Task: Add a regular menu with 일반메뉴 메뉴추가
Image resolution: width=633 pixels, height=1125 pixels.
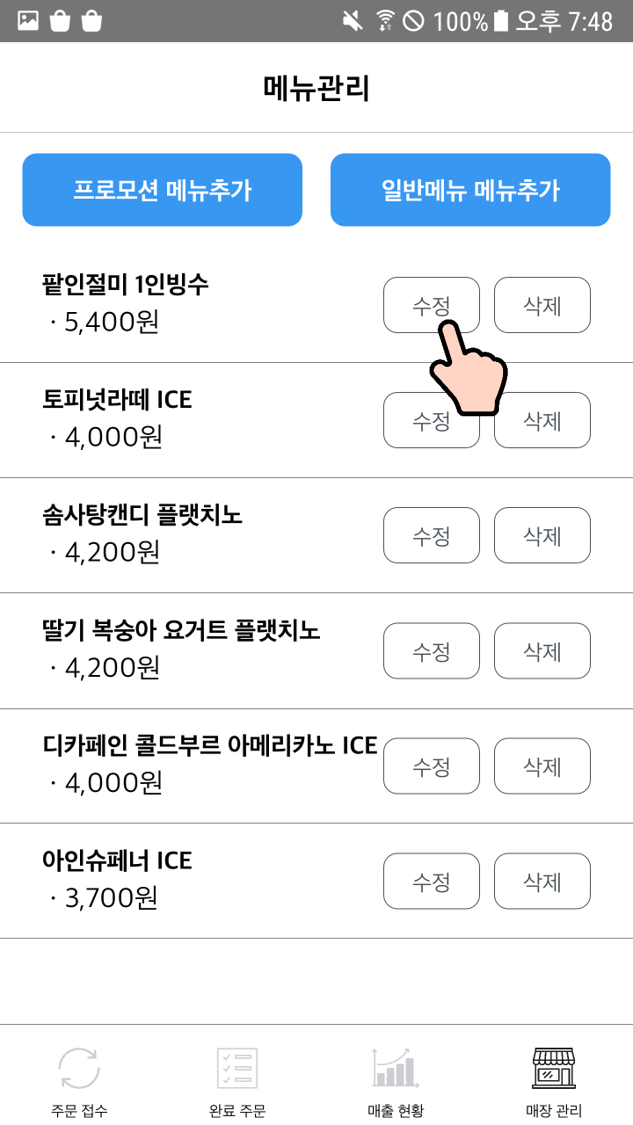Action: (x=470, y=189)
